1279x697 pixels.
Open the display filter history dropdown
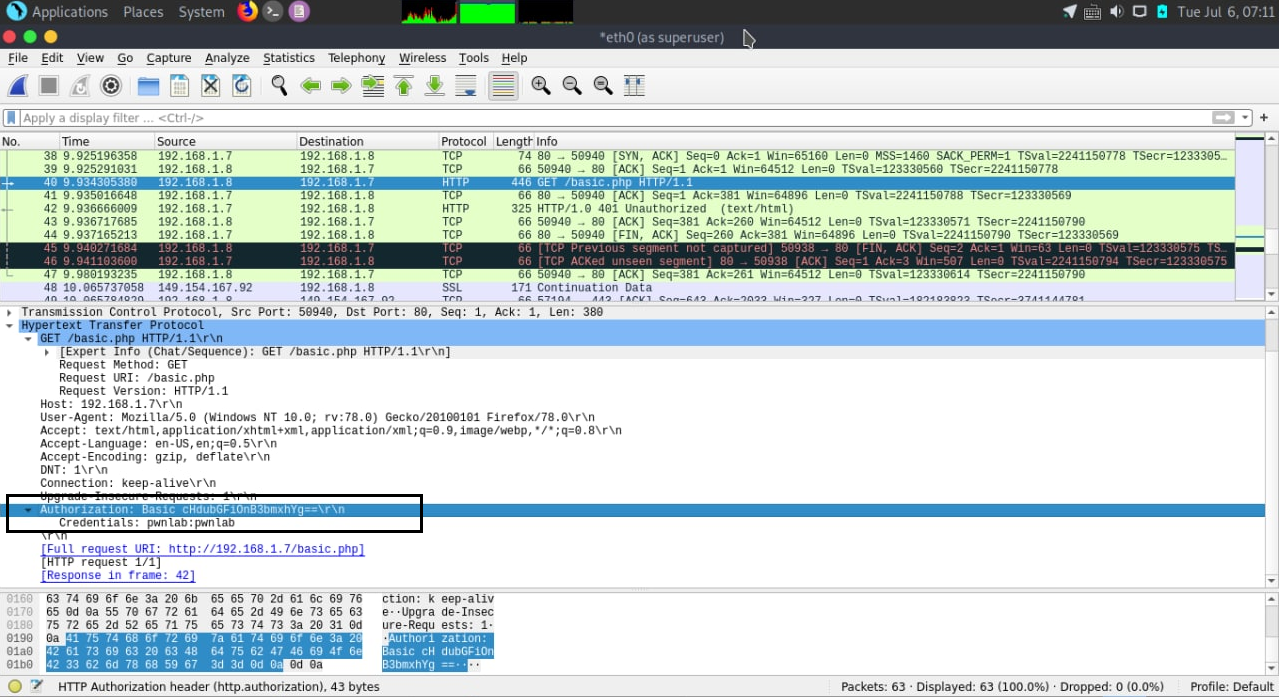[1245, 118]
